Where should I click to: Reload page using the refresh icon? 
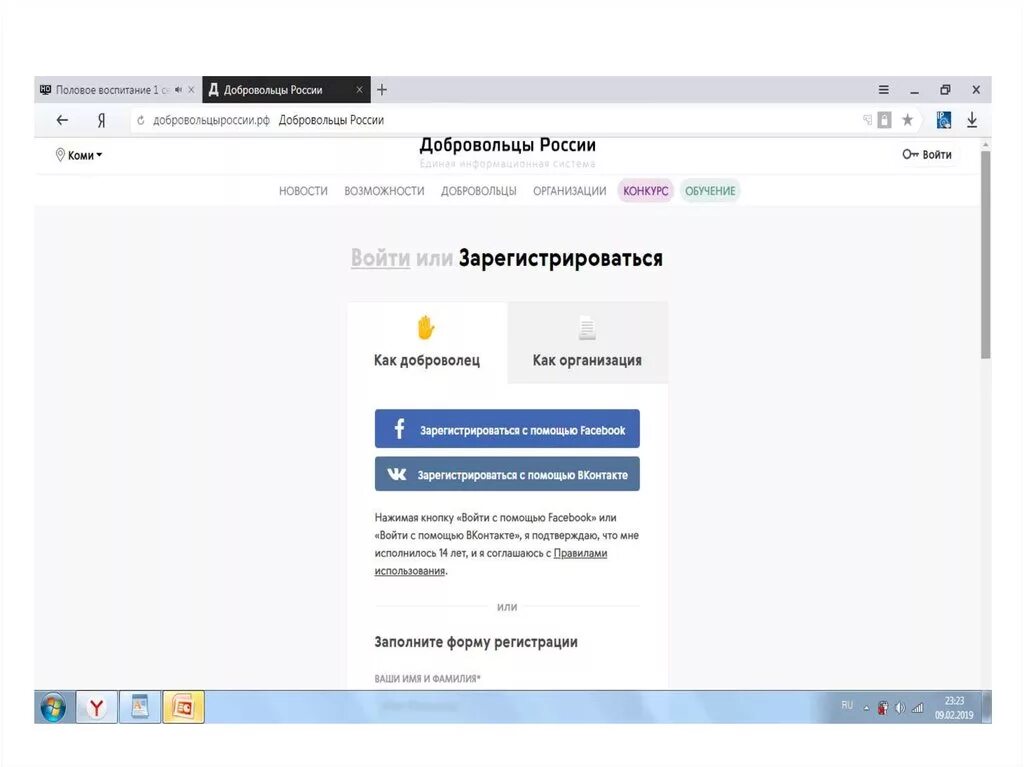(x=140, y=120)
